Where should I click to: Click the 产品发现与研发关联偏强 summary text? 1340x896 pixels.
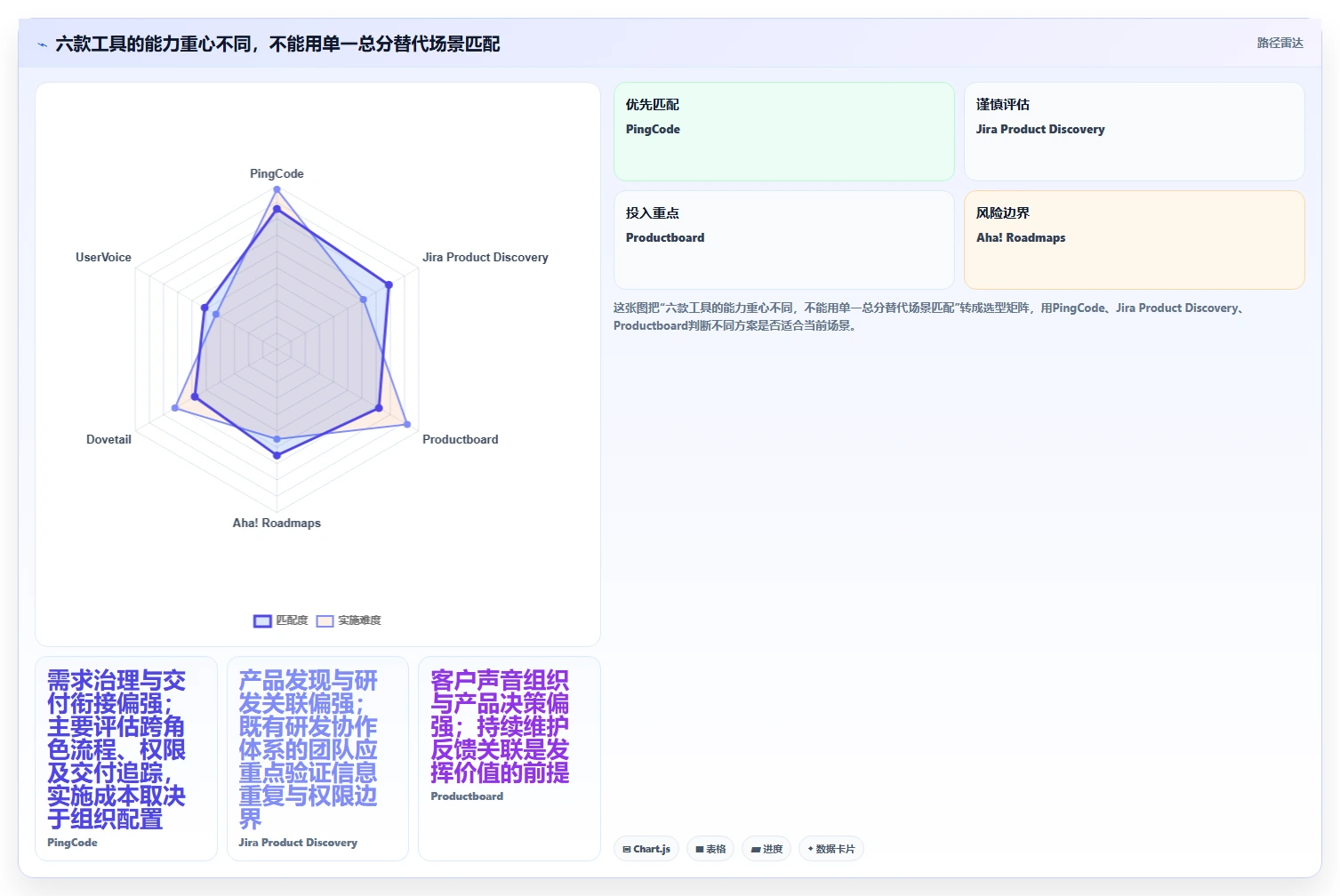tap(308, 749)
